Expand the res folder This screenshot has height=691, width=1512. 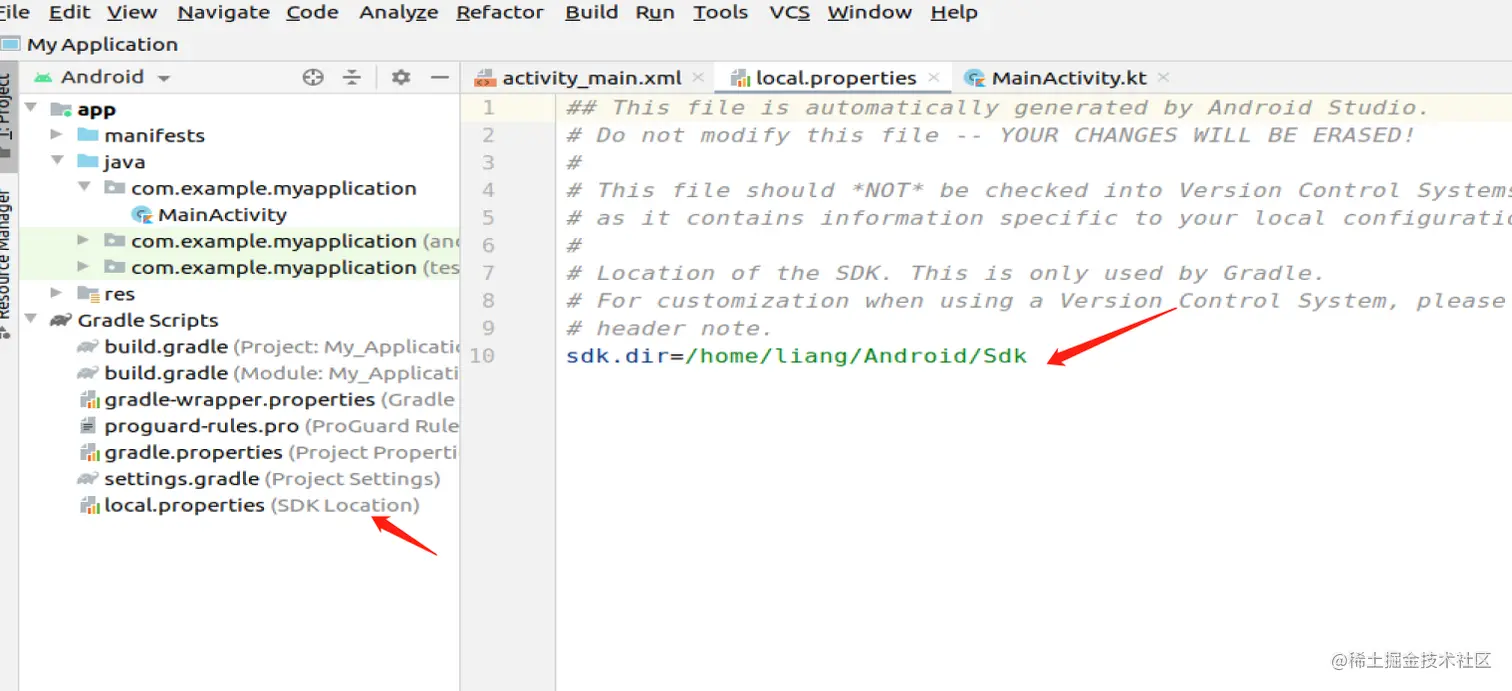point(57,293)
